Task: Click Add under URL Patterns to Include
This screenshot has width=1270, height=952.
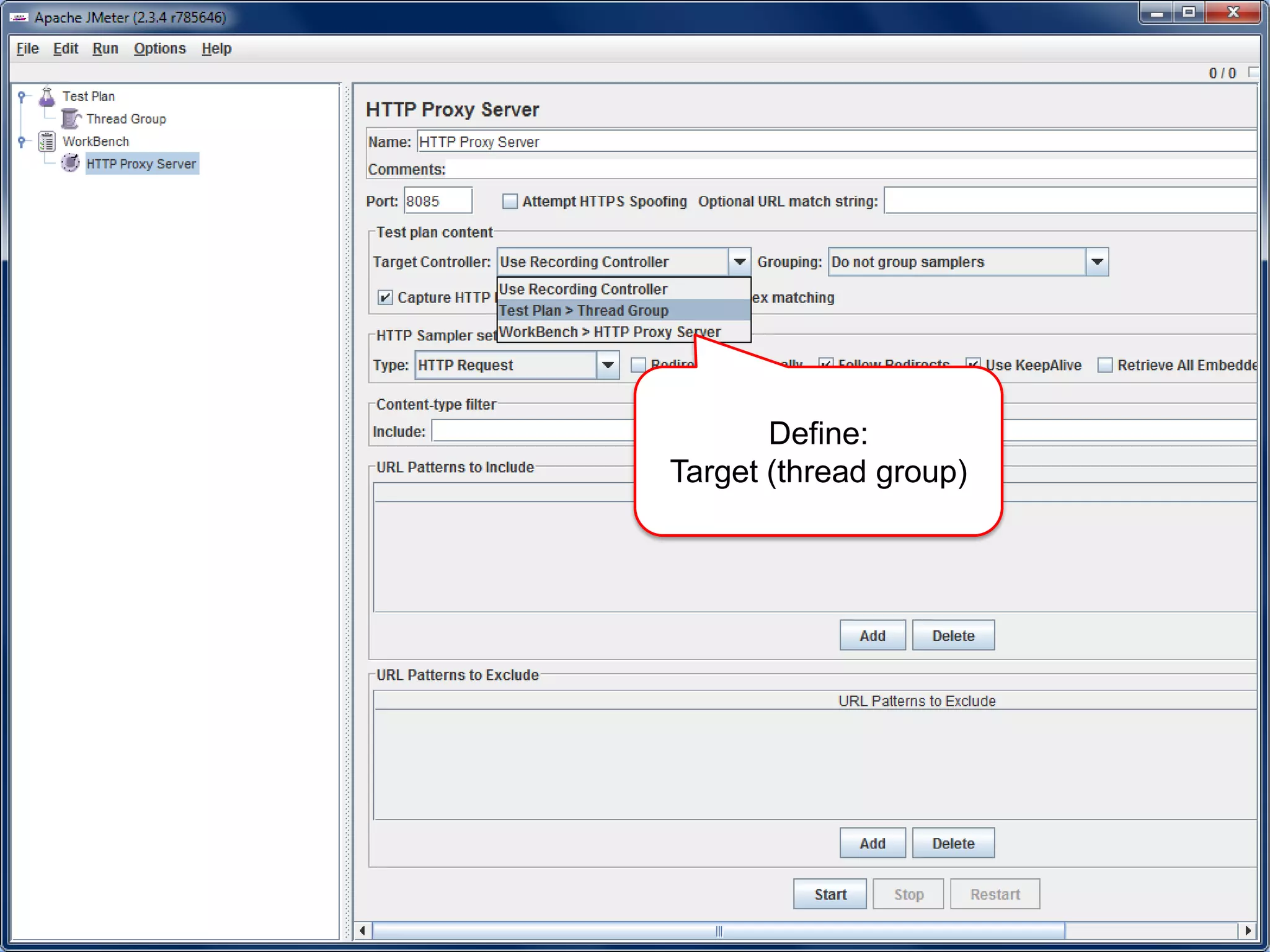Action: tap(873, 635)
